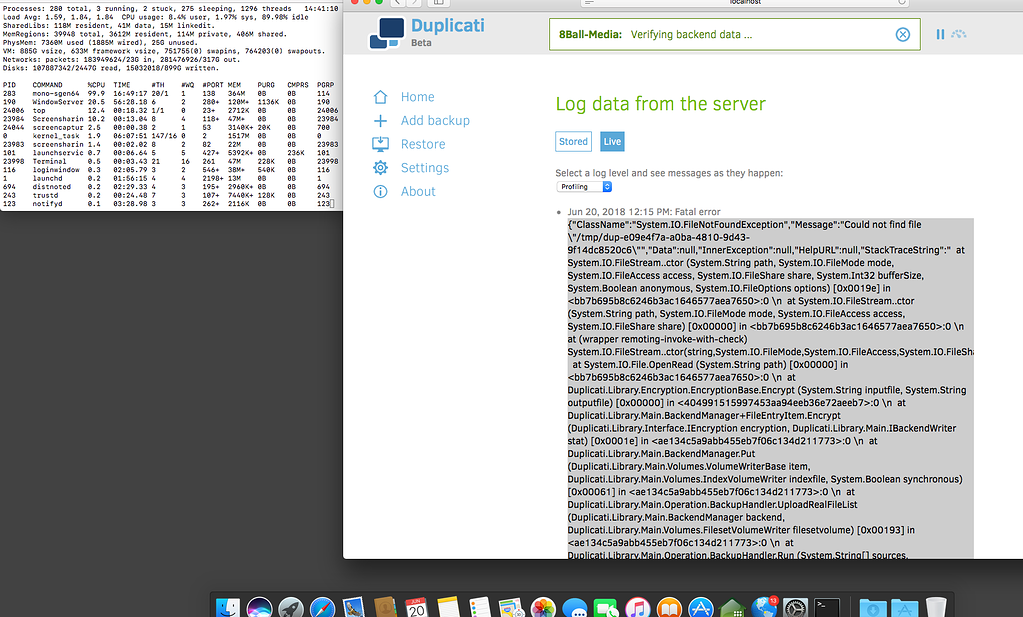The width and height of the screenshot is (1023, 617).
Task: Open iBooks from the Dock
Action: [x=669, y=607]
